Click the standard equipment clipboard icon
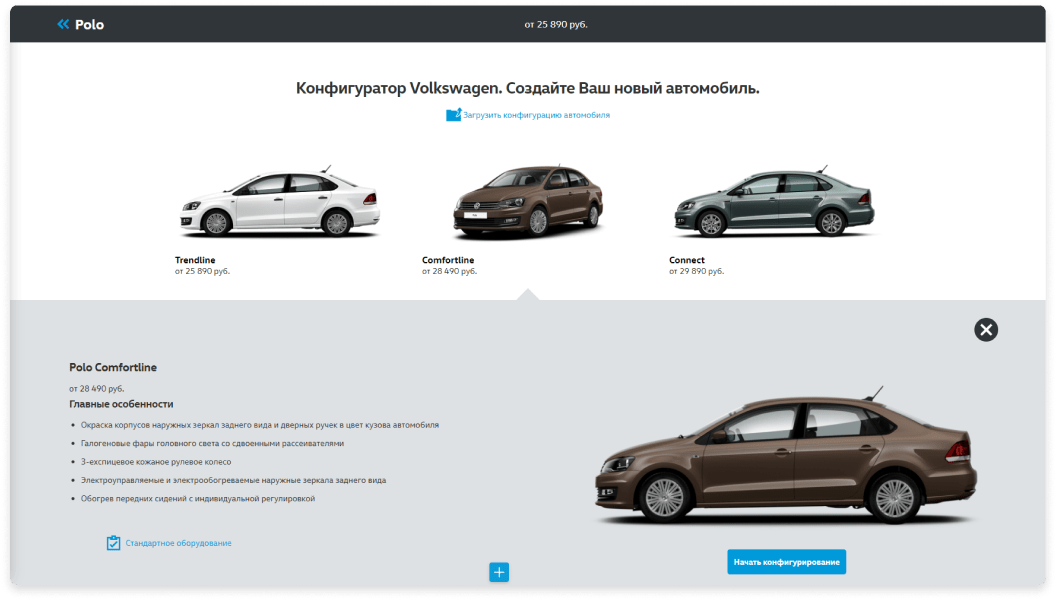Viewport: 1056px width, 600px height. 113,543
